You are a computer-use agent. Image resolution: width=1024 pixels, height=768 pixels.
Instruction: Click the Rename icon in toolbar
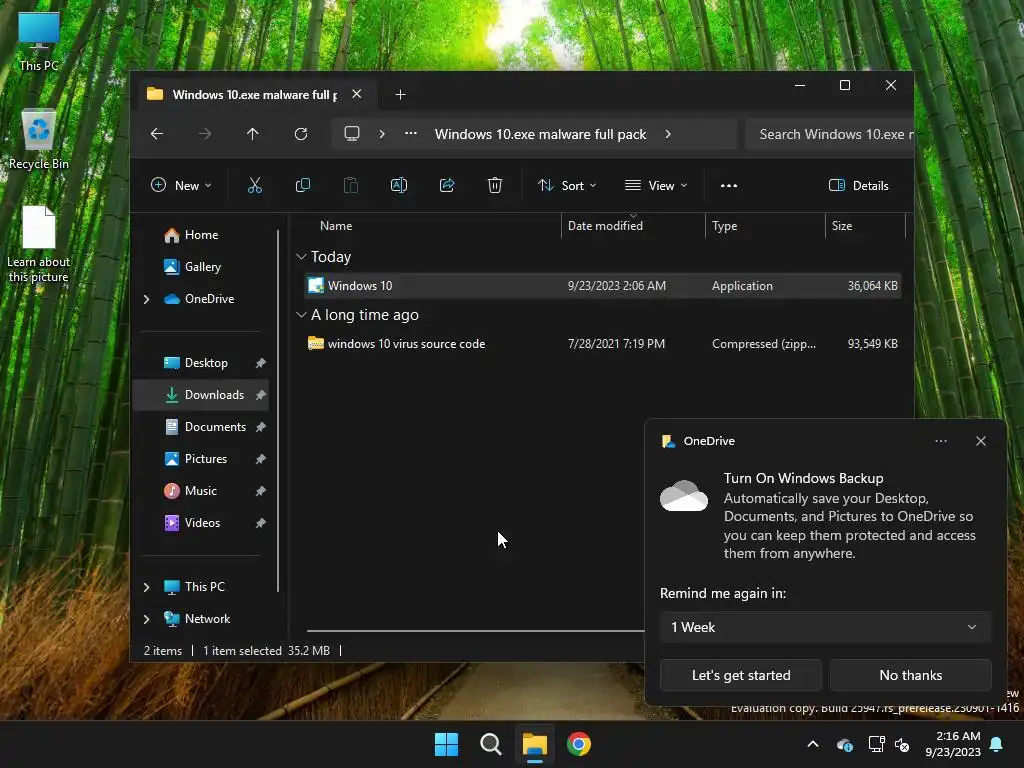(398, 185)
